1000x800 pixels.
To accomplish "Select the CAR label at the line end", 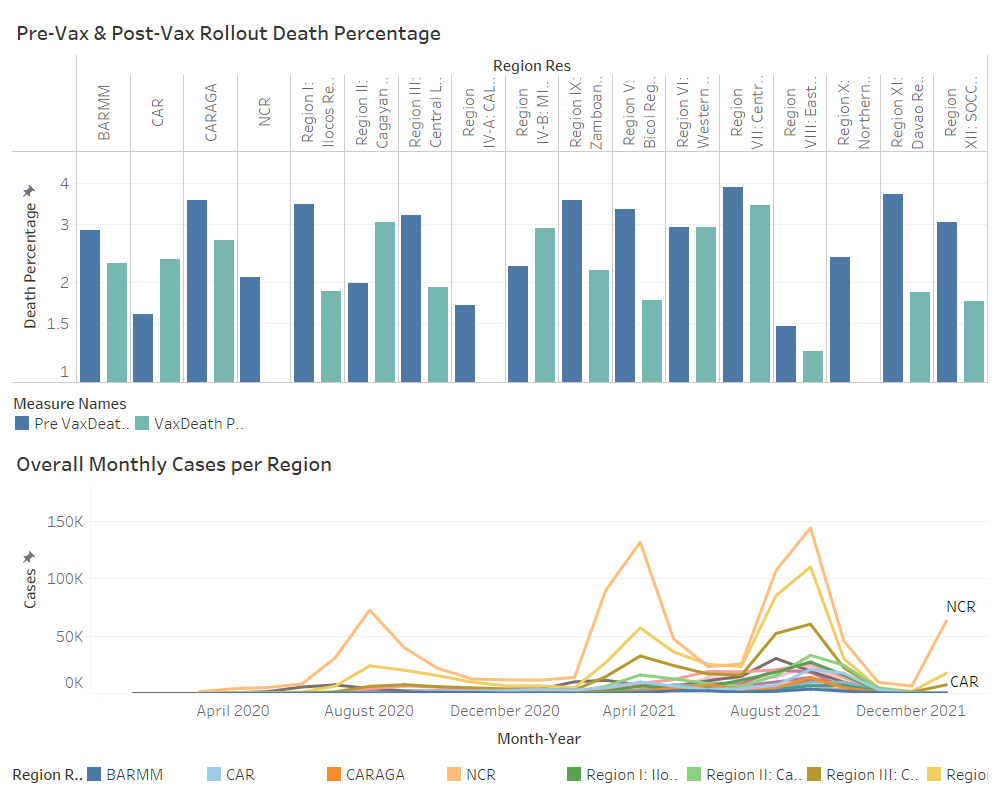I will pyautogui.click(x=962, y=682).
